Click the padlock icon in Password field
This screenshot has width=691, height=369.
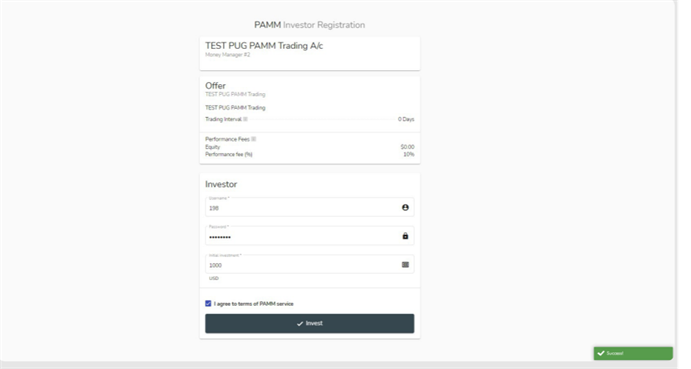[405, 236]
